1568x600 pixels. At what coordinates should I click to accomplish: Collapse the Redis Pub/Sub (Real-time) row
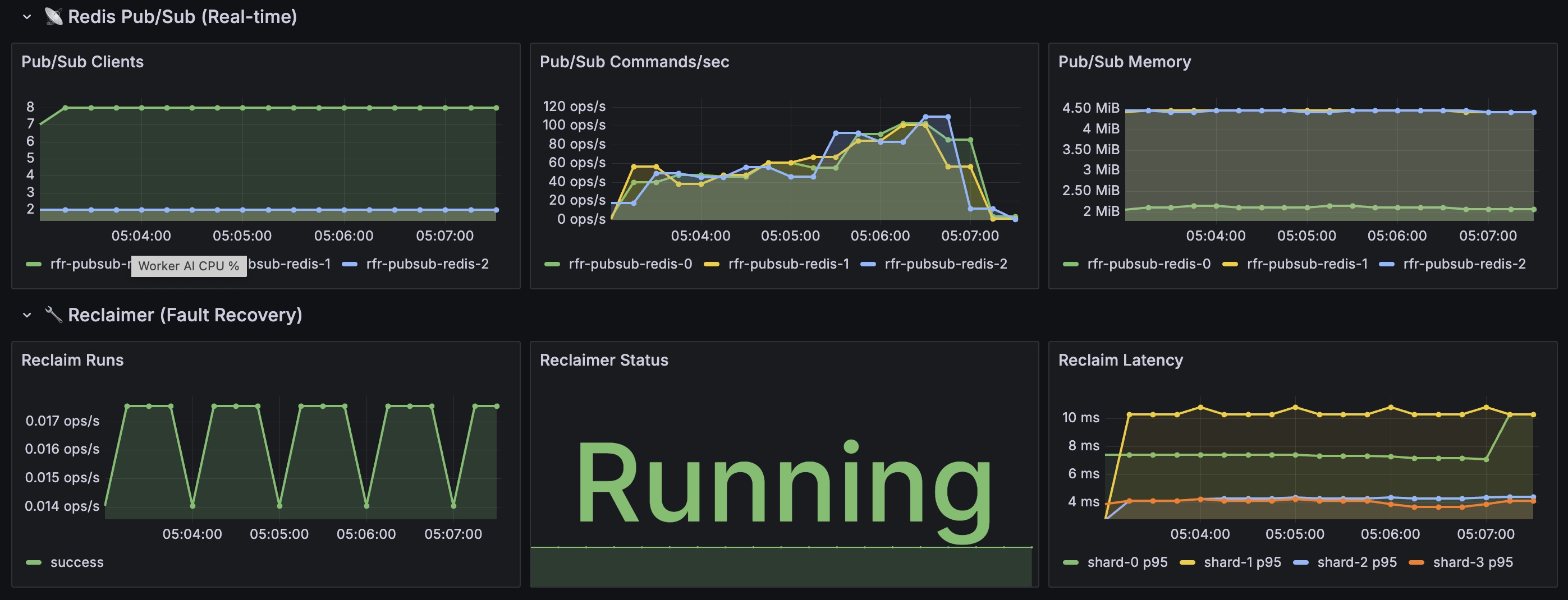[27, 17]
